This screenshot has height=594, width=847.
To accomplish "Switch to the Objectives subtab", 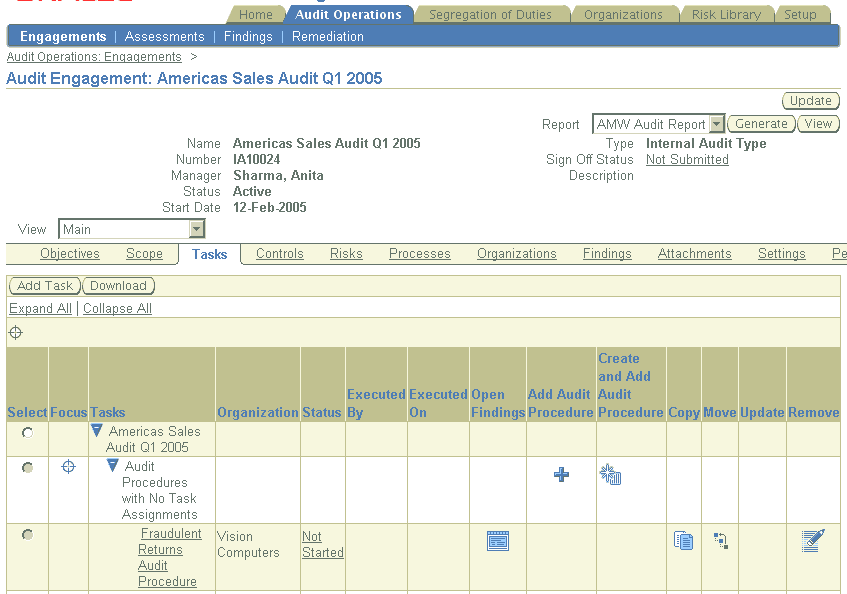I will tap(70, 254).
